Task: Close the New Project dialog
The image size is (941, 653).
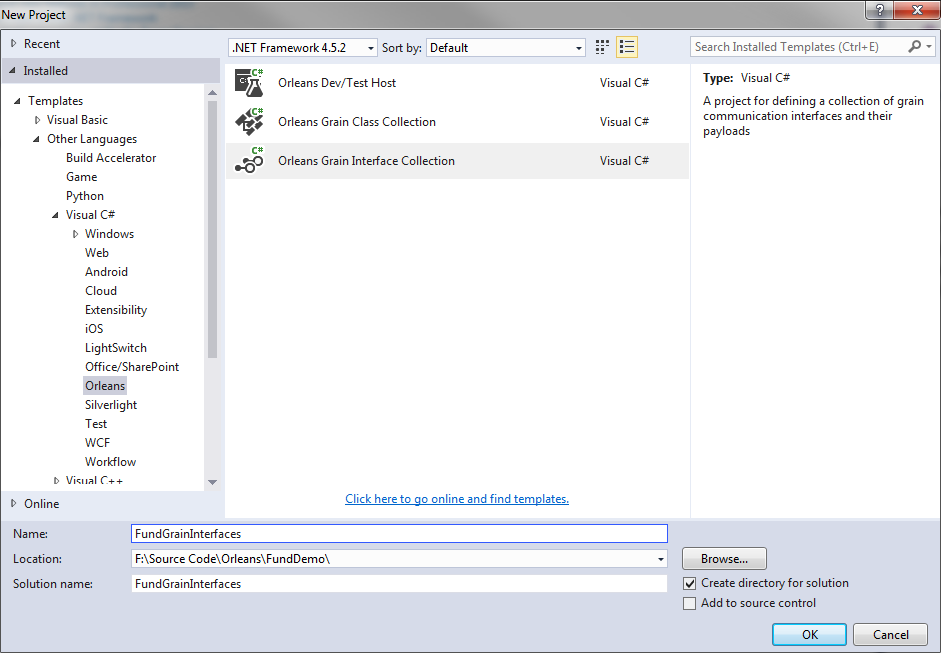Action: pos(917,11)
